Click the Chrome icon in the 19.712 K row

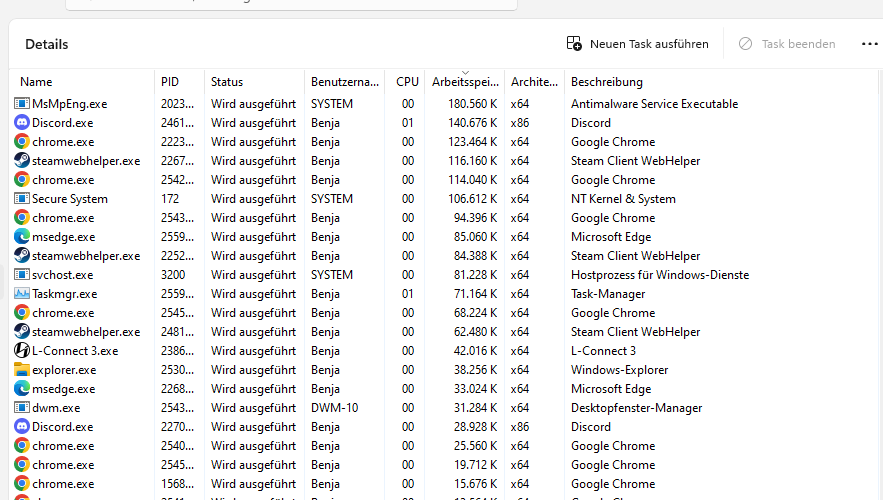point(21,465)
